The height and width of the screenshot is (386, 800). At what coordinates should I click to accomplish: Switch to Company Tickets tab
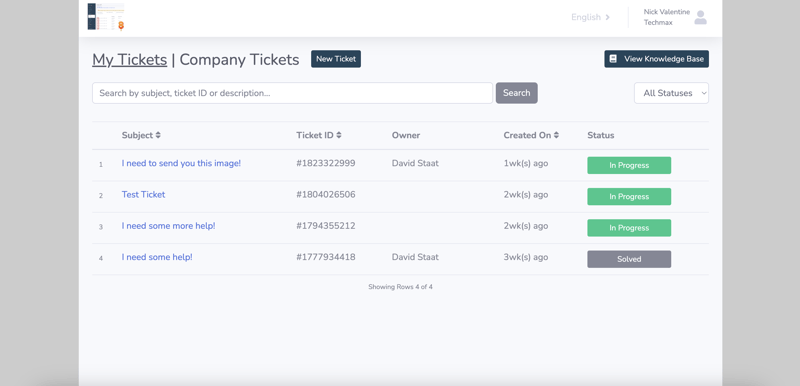coord(239,60)
